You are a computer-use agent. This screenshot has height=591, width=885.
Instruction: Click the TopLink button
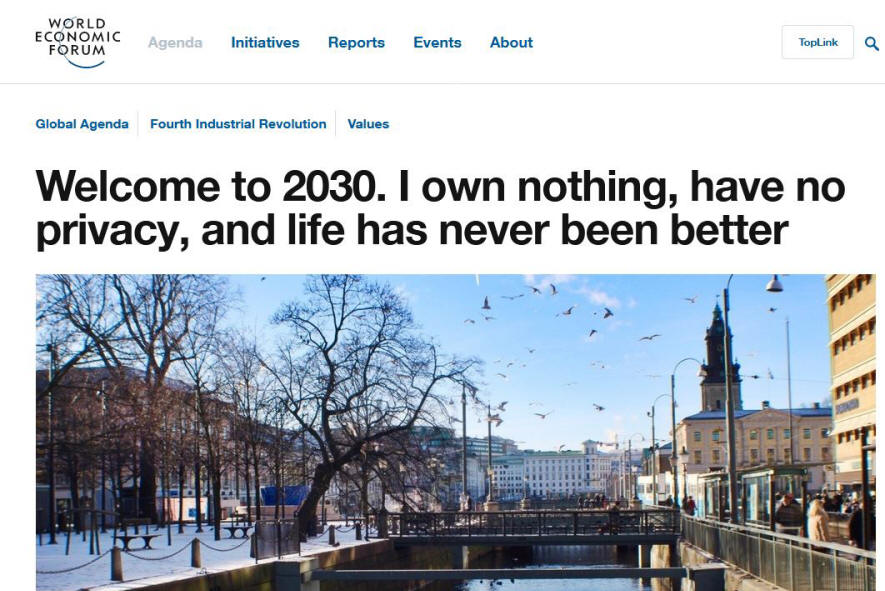click(x=817, y=42)
